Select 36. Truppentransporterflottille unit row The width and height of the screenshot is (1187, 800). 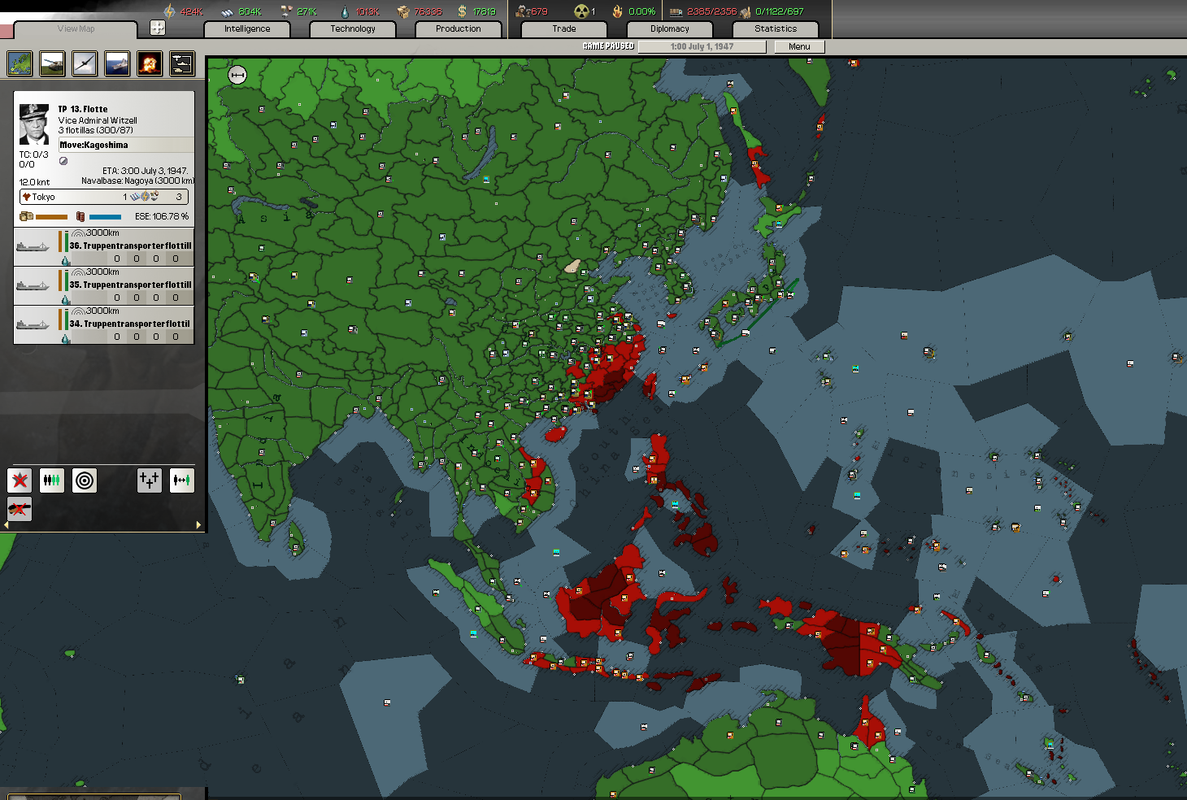coord(104,246)
